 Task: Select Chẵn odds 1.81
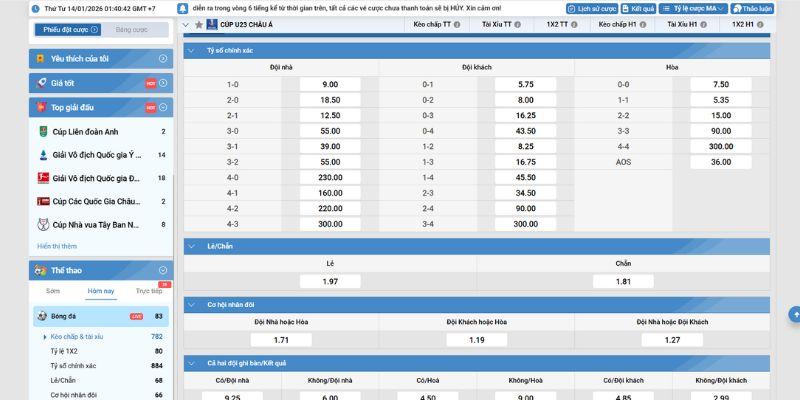[623, 282]
